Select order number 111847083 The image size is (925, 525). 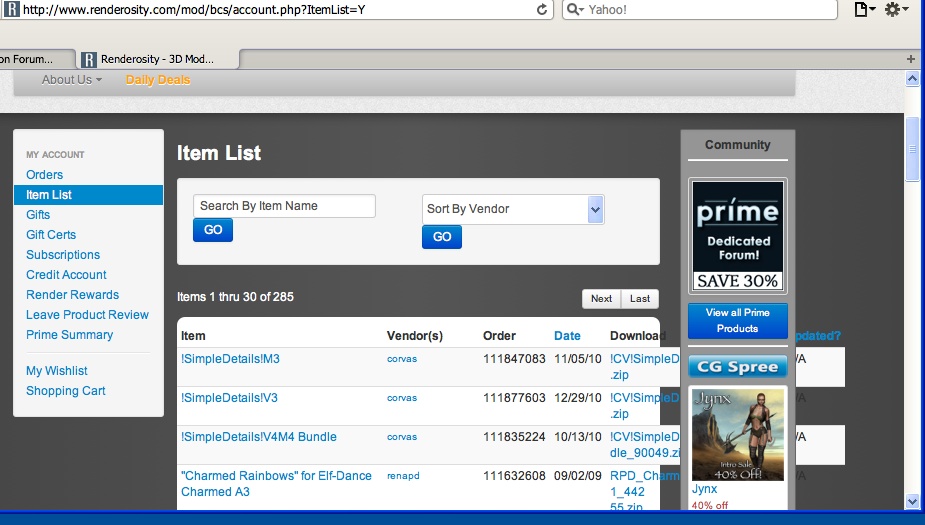click(514, 359)
